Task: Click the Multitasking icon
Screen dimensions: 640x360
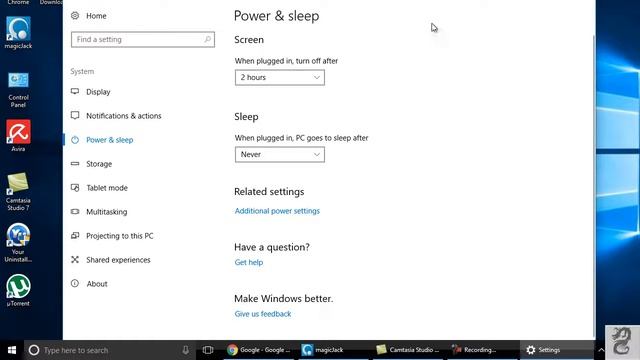Action: tap(75, 211)
